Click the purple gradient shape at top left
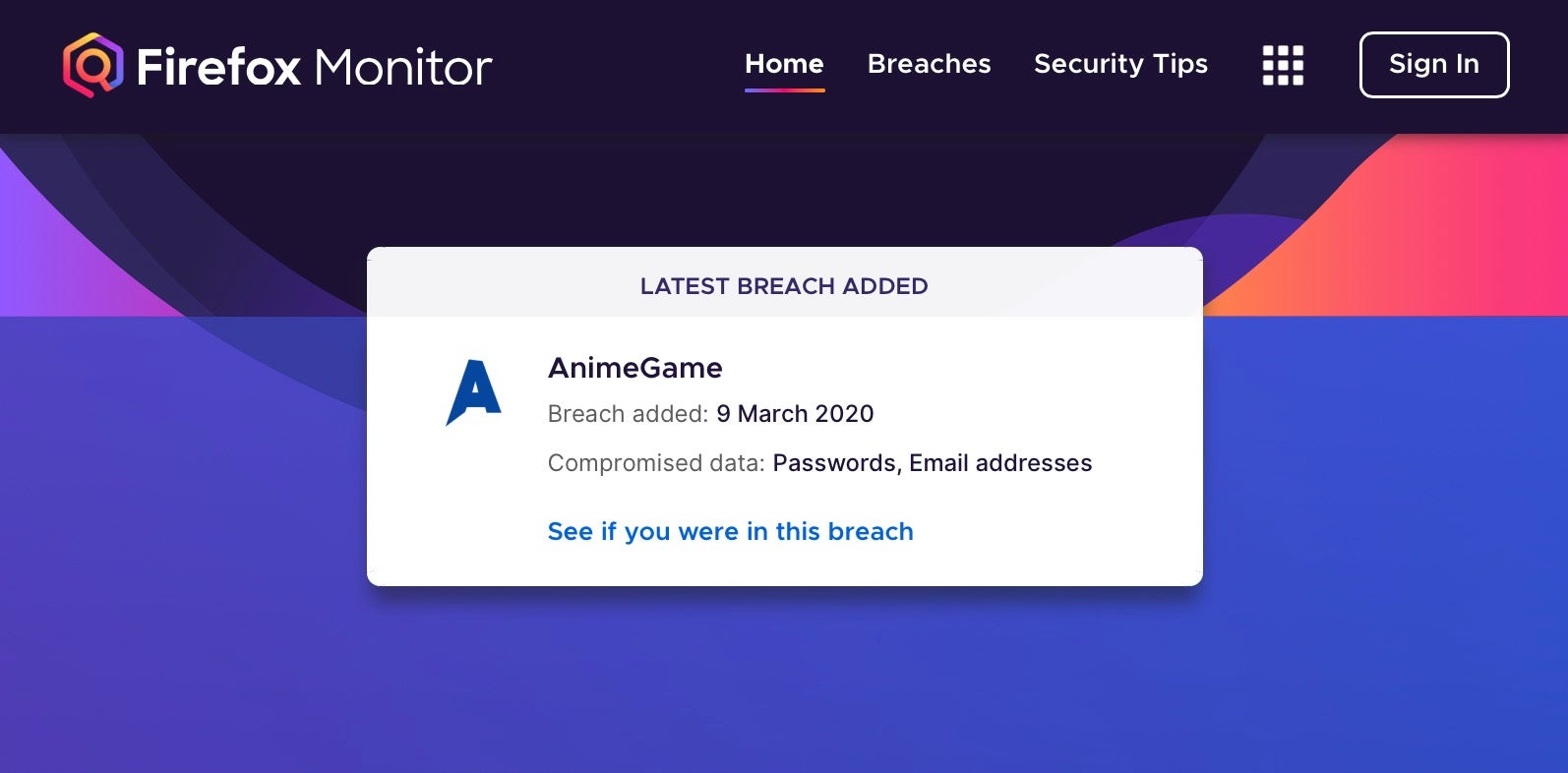Screen dimensions: 1568x773 59,256
